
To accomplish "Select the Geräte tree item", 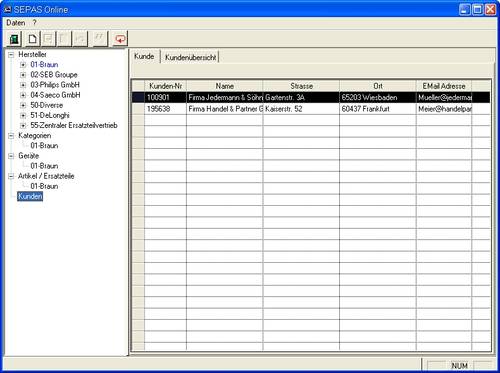I will (x=29, y=156).
